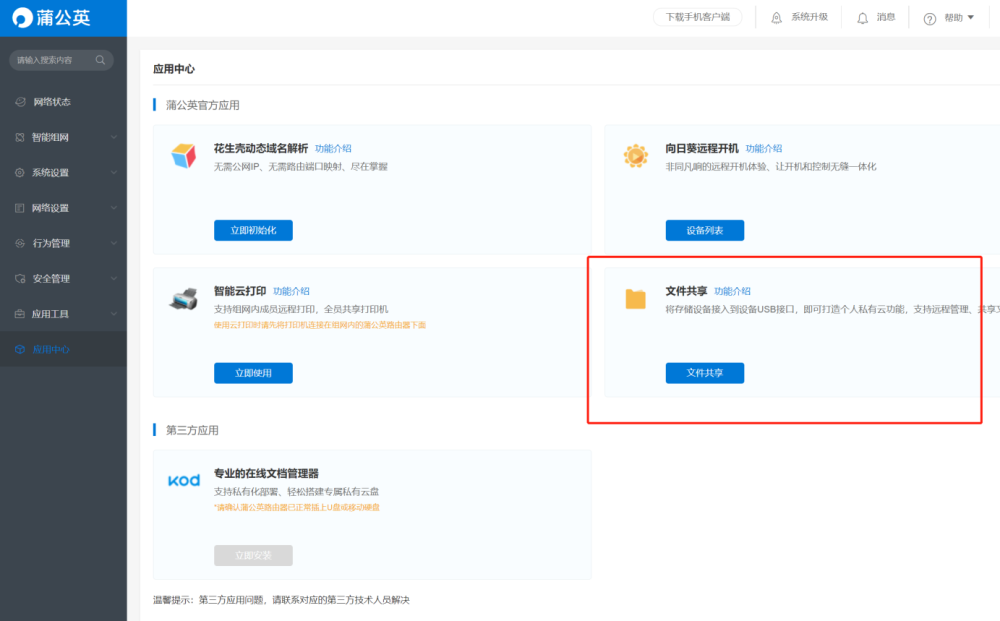Screen dimensions: 1000x621
Task: Open 消息 notifications bell
Action: (876, 17)
